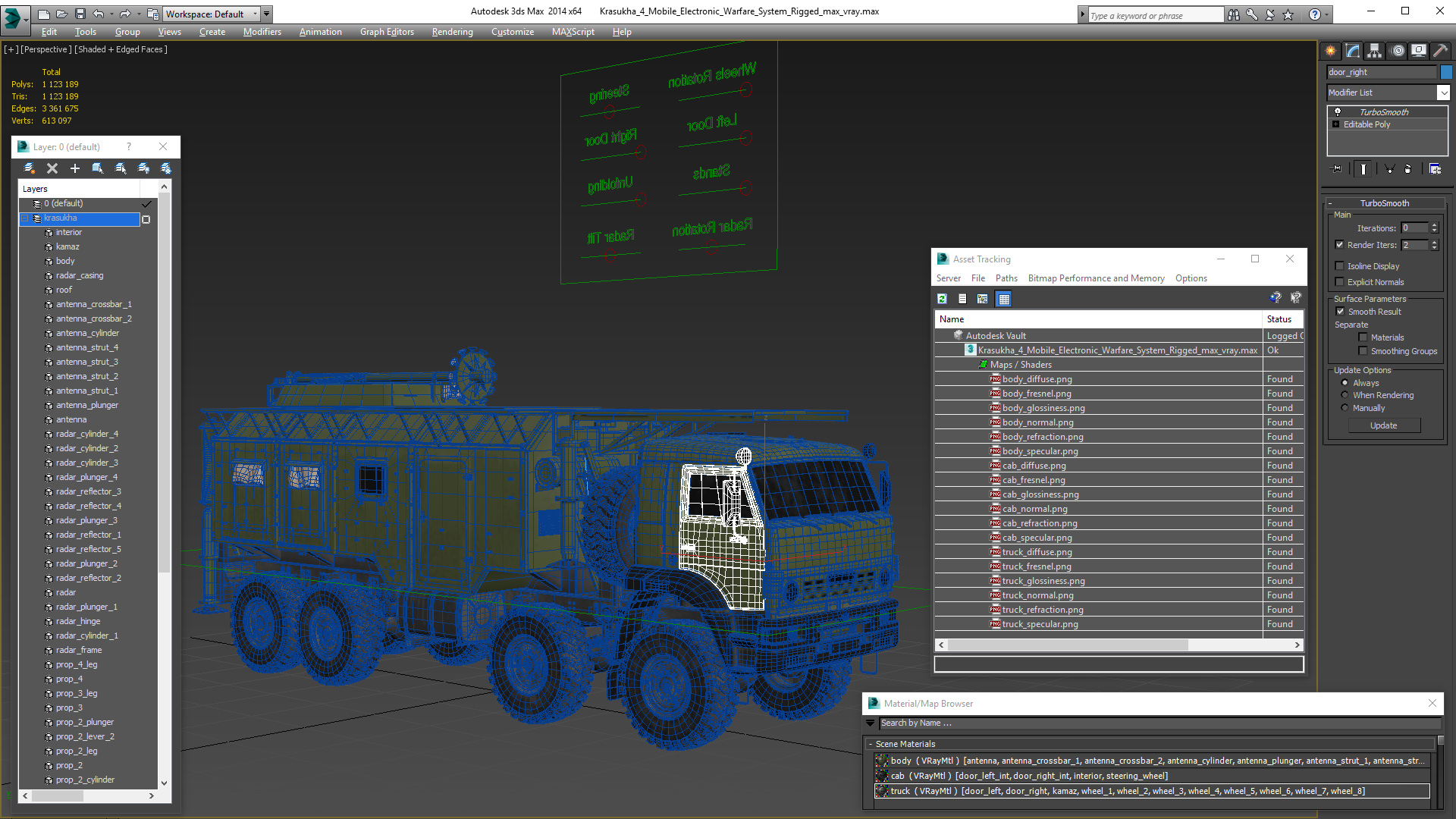Click Name column header in Asset Tracking
1456x819 pixels.
coord(1098,319)
